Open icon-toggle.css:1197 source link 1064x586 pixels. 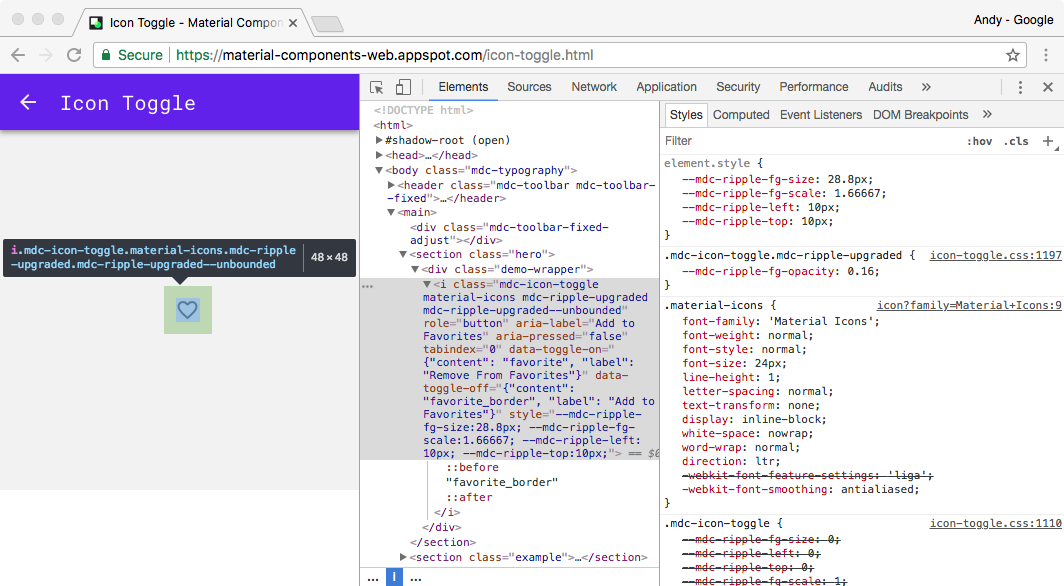(994, 255)
